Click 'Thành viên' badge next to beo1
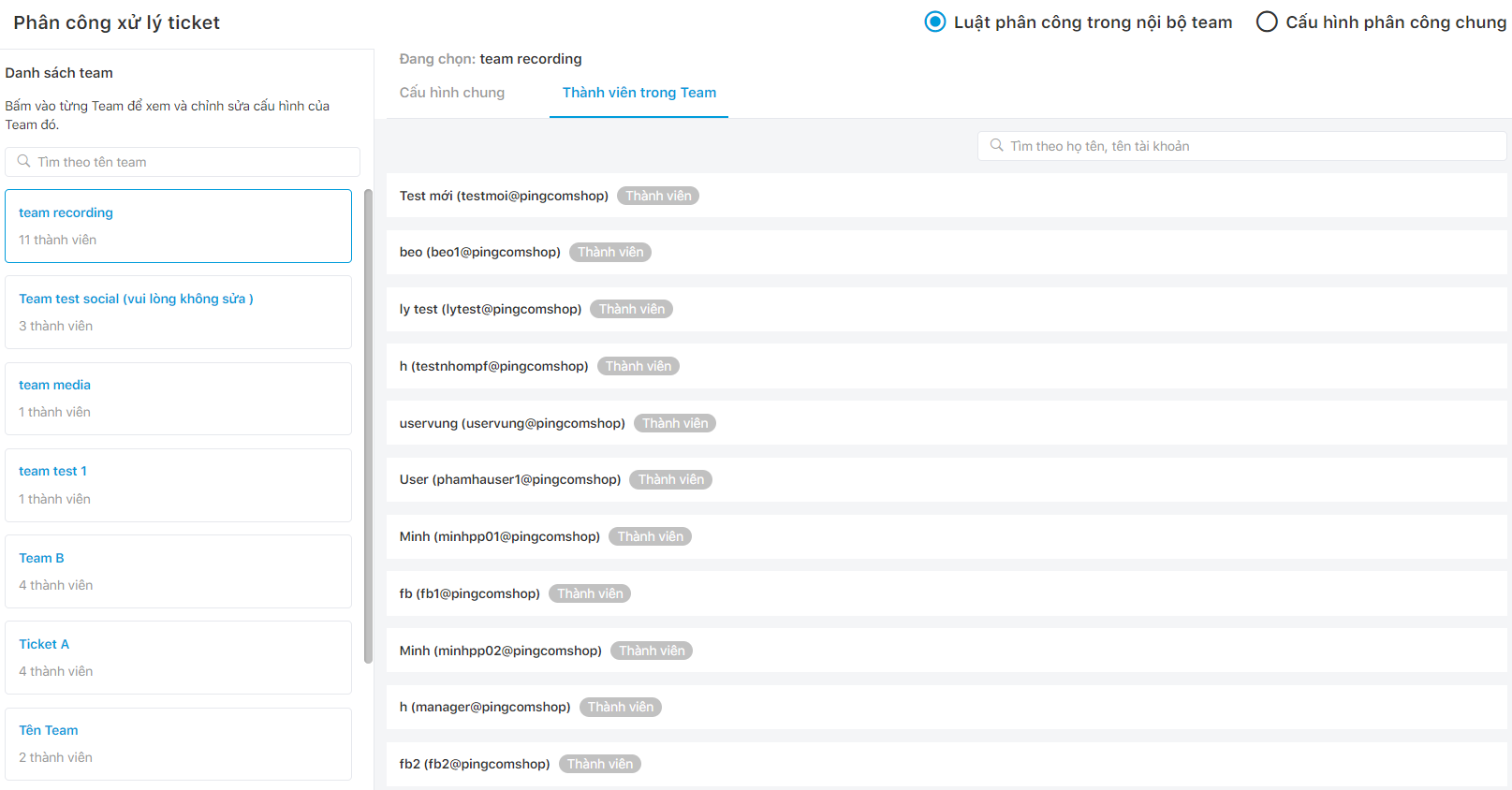Screen dimensions: 1512x790 click(610, 252)
